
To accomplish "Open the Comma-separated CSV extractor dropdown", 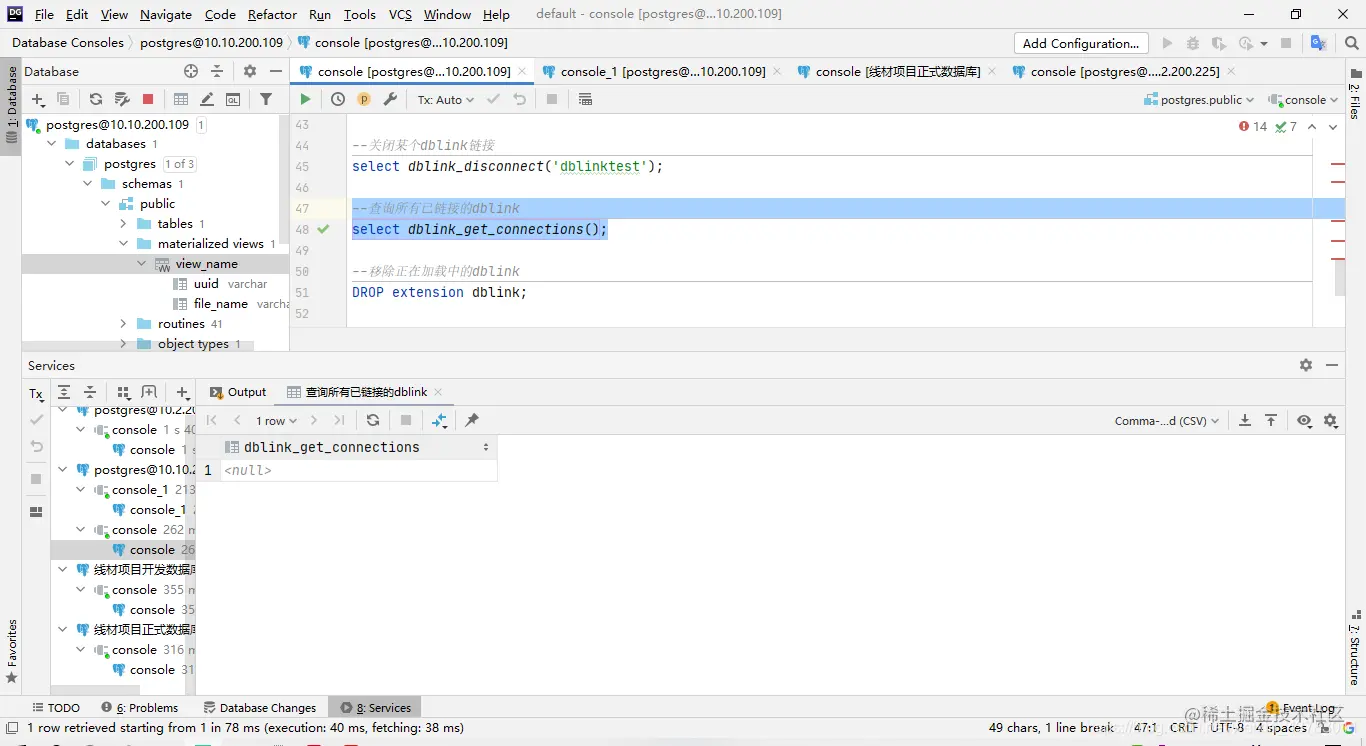I will click(1167, 421).
